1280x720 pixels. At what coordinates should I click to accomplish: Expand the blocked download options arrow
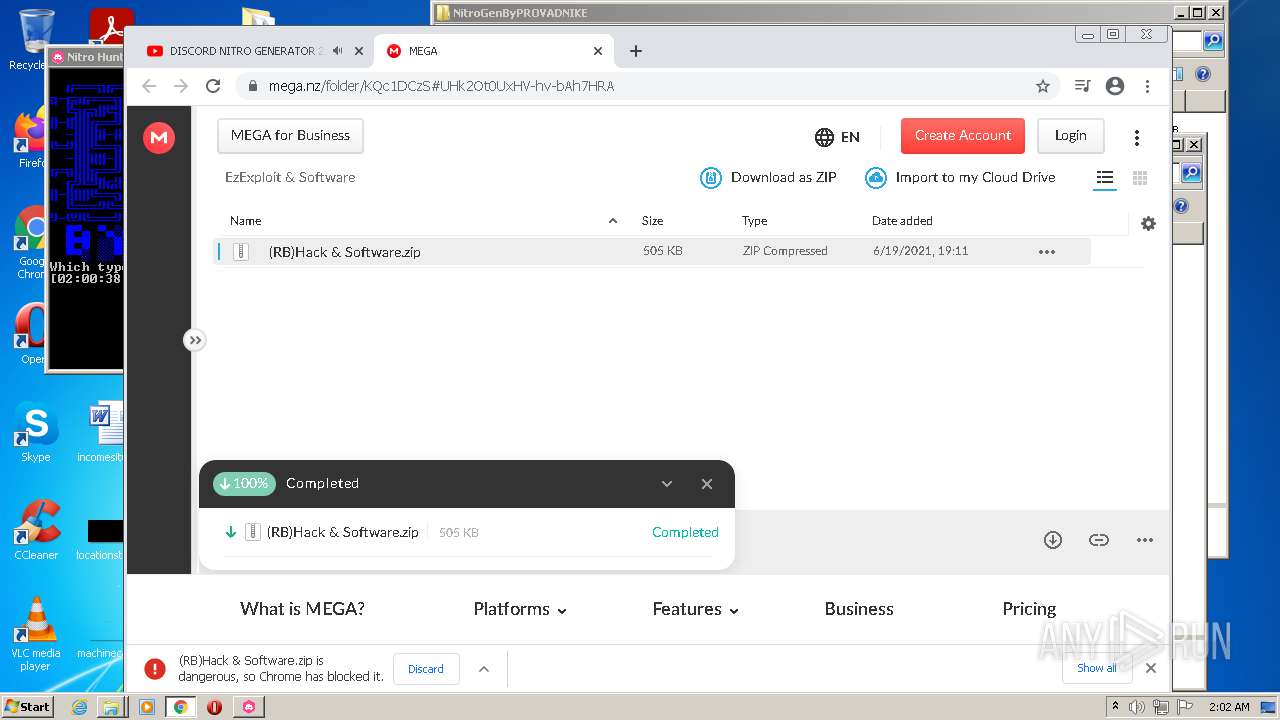point(484,669)
